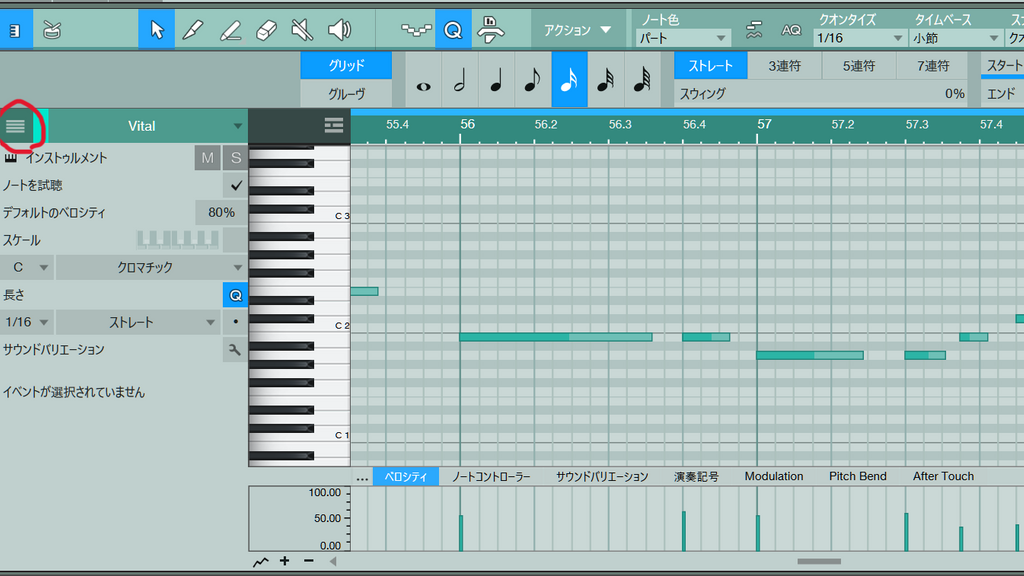Switch to Pitch Bend lane tab
The height and width of the screenshot is (576, 1024).
click(857, 477)
